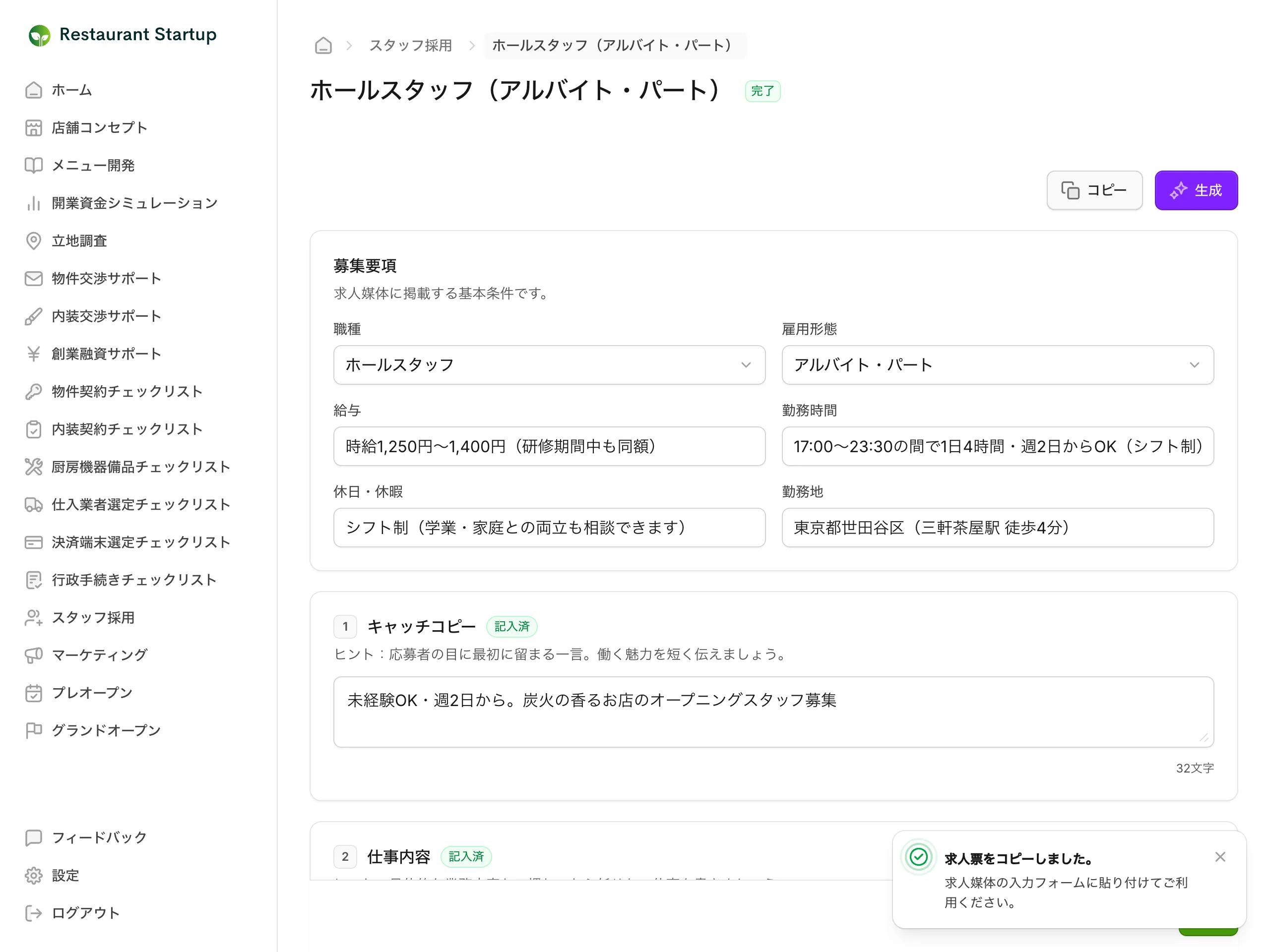Click ログアウト in the sidebar
The width and height of the screenshot is (1270, 952).
click(x=85, y=913)
